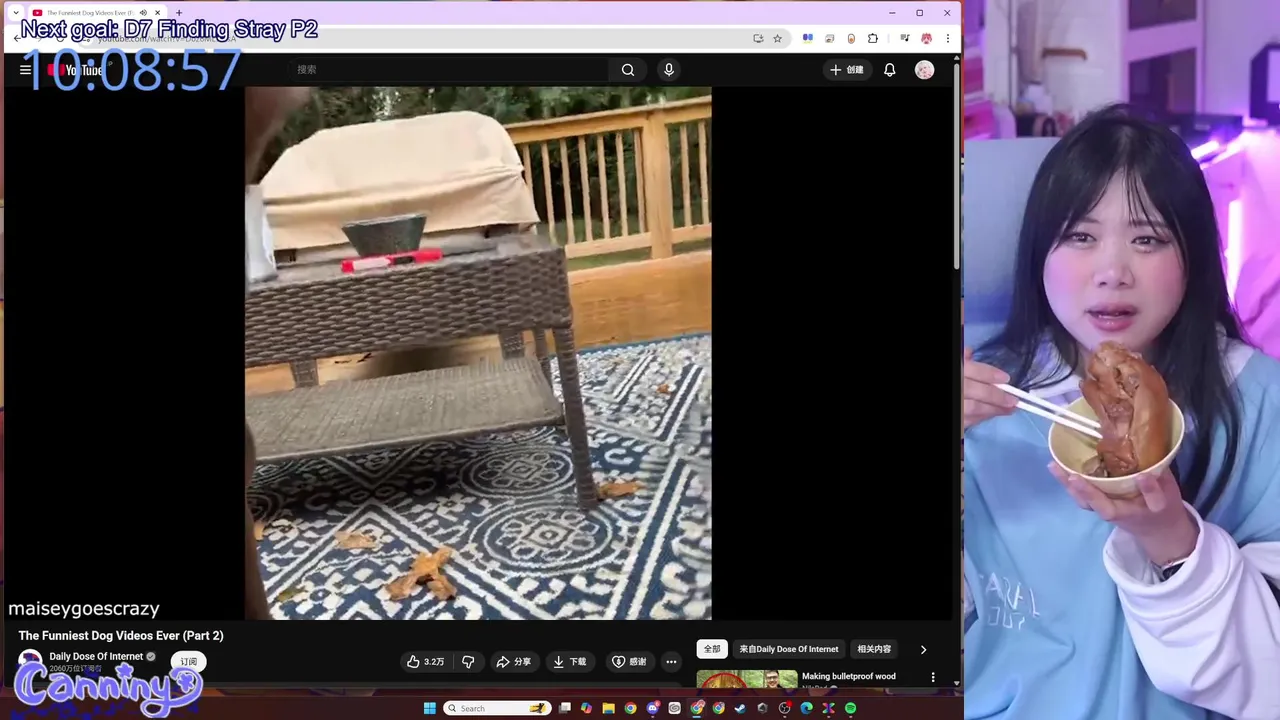Image resolution: width=1280 pixels, height=720 pixels.
Task: Open more actions three-dot menu under video
Action: coord(671,662)
